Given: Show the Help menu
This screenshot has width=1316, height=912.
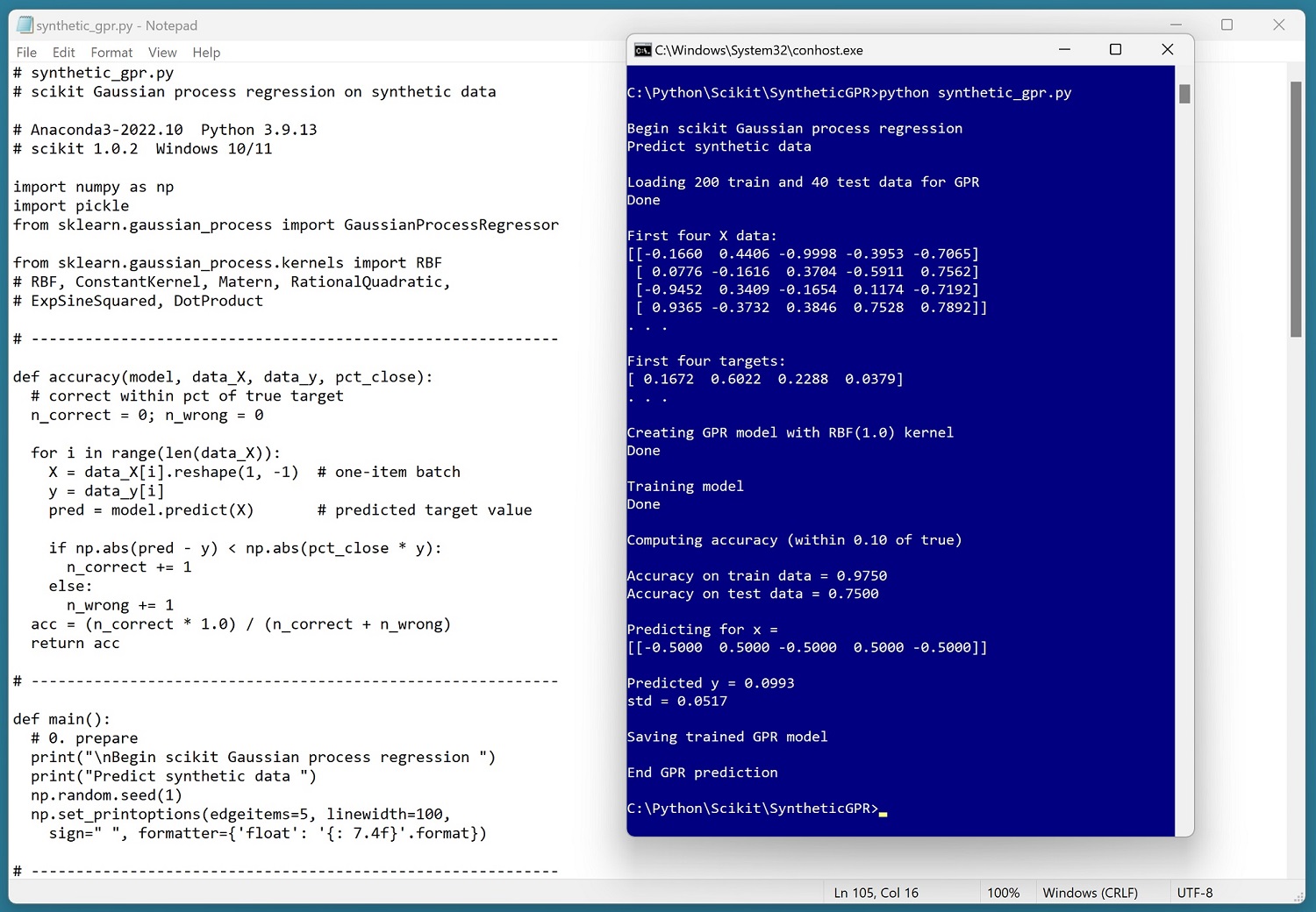Looking at the screenshot, I should [206, 53].
